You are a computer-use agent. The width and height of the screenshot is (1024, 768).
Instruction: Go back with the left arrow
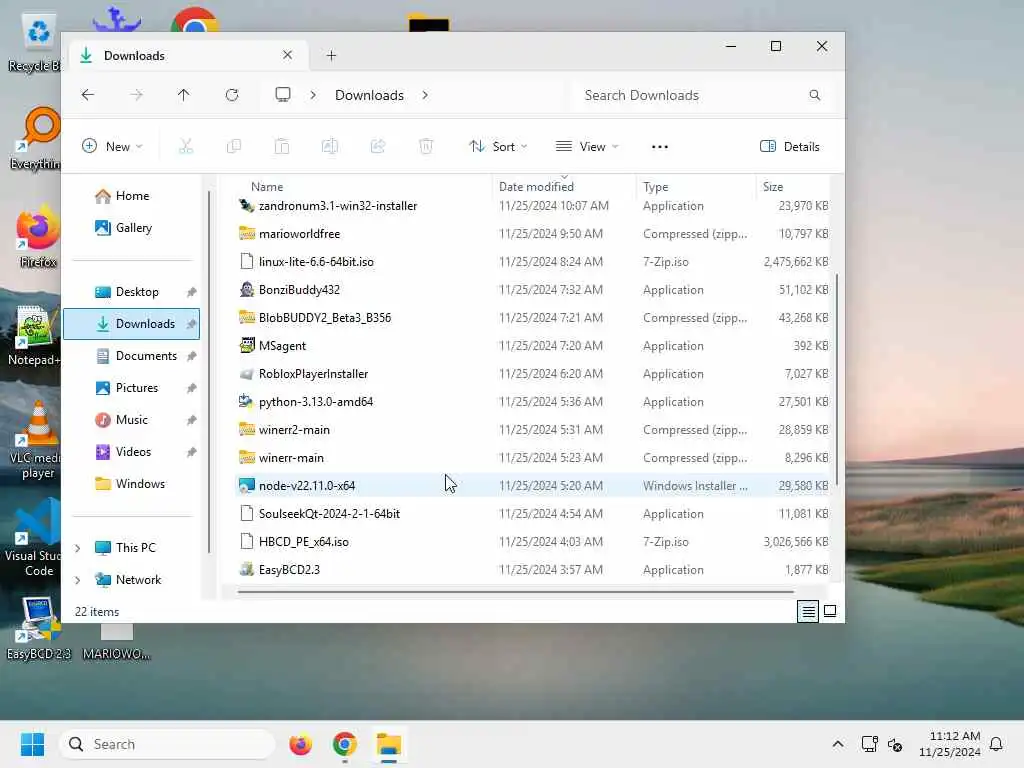[88, 95]
